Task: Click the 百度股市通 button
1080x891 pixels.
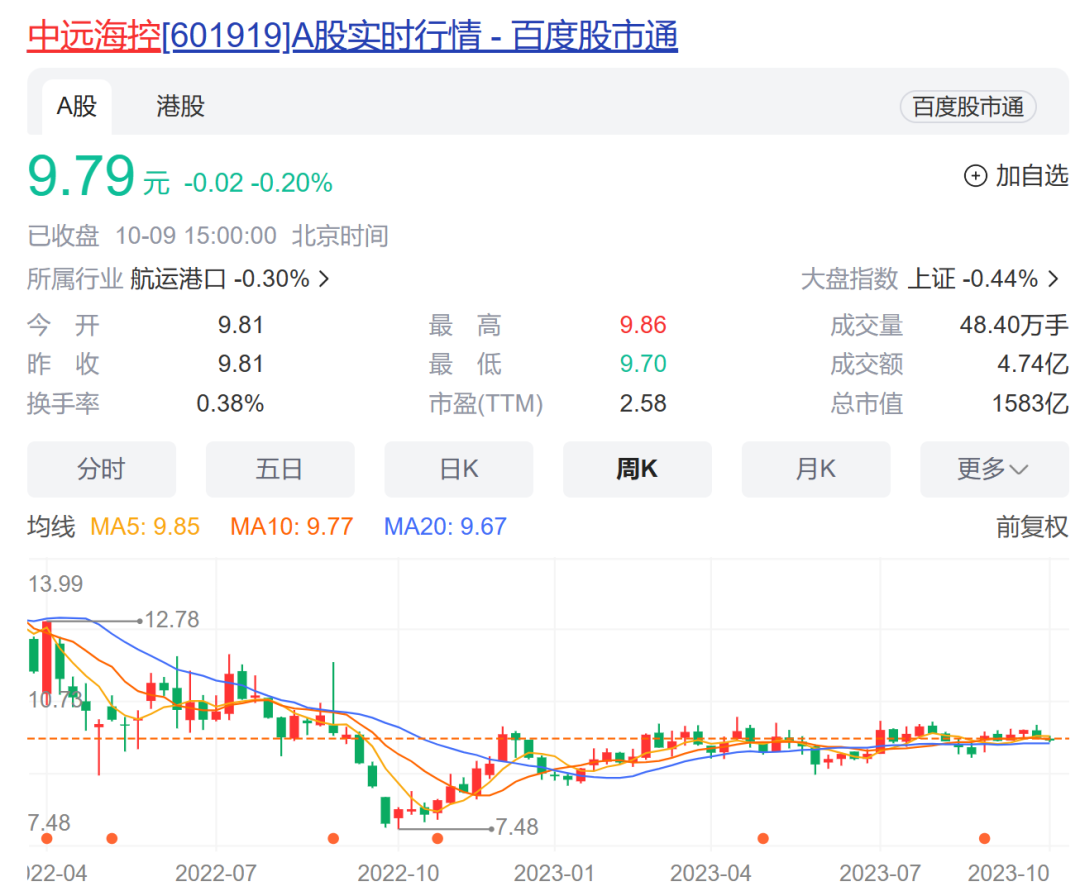Action: pyautogui.click(x=968, y=107)
